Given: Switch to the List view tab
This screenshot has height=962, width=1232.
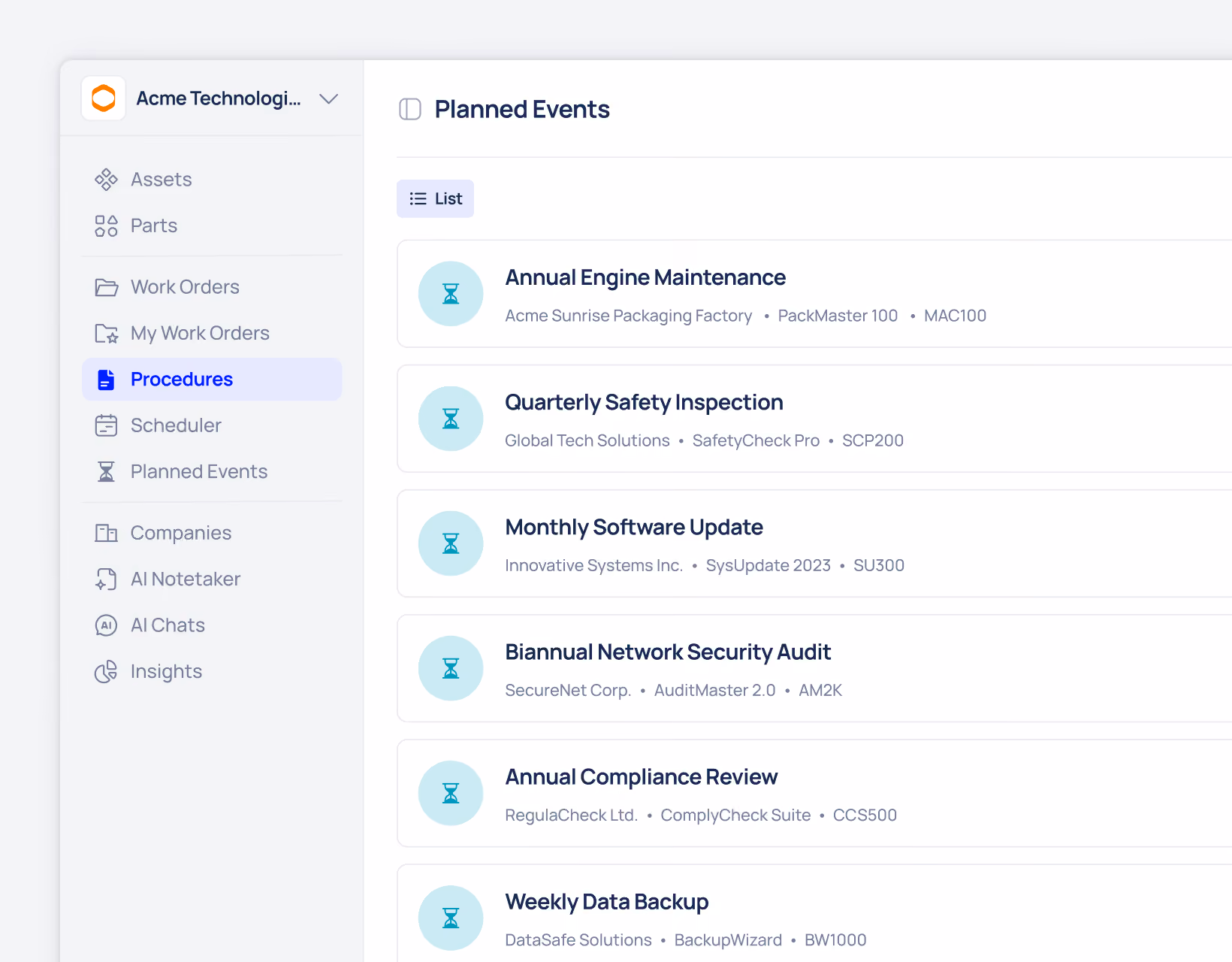Looking at the screenshot, I should click(435, 198).
